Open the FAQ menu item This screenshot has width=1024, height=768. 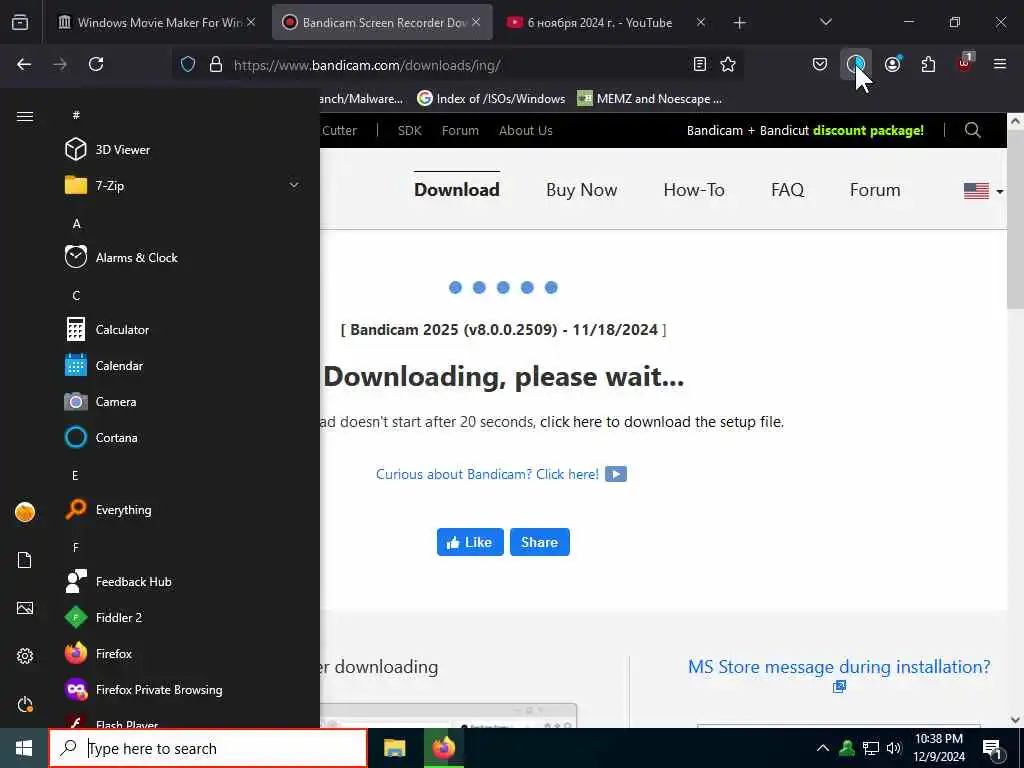click(x=787, y=190)
